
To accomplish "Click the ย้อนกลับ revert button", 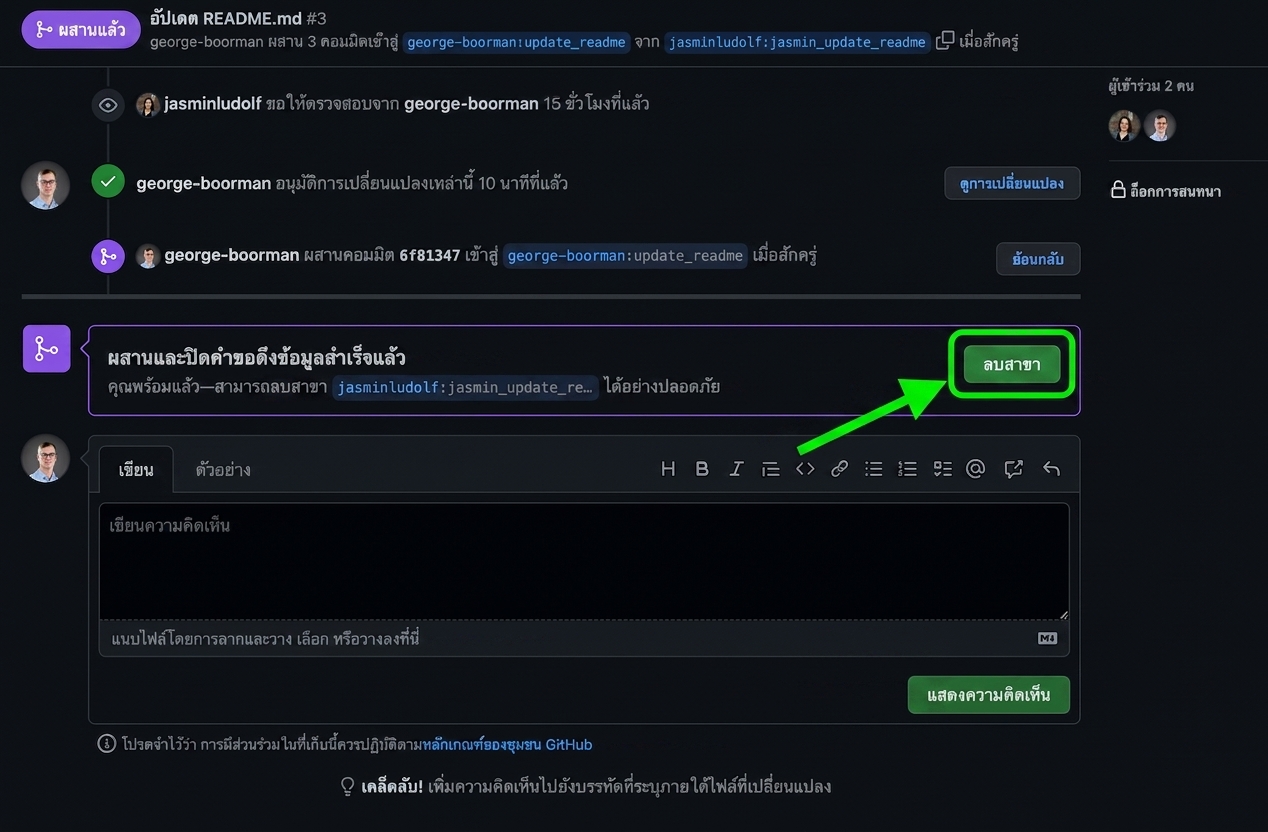I will (1038, 259).
